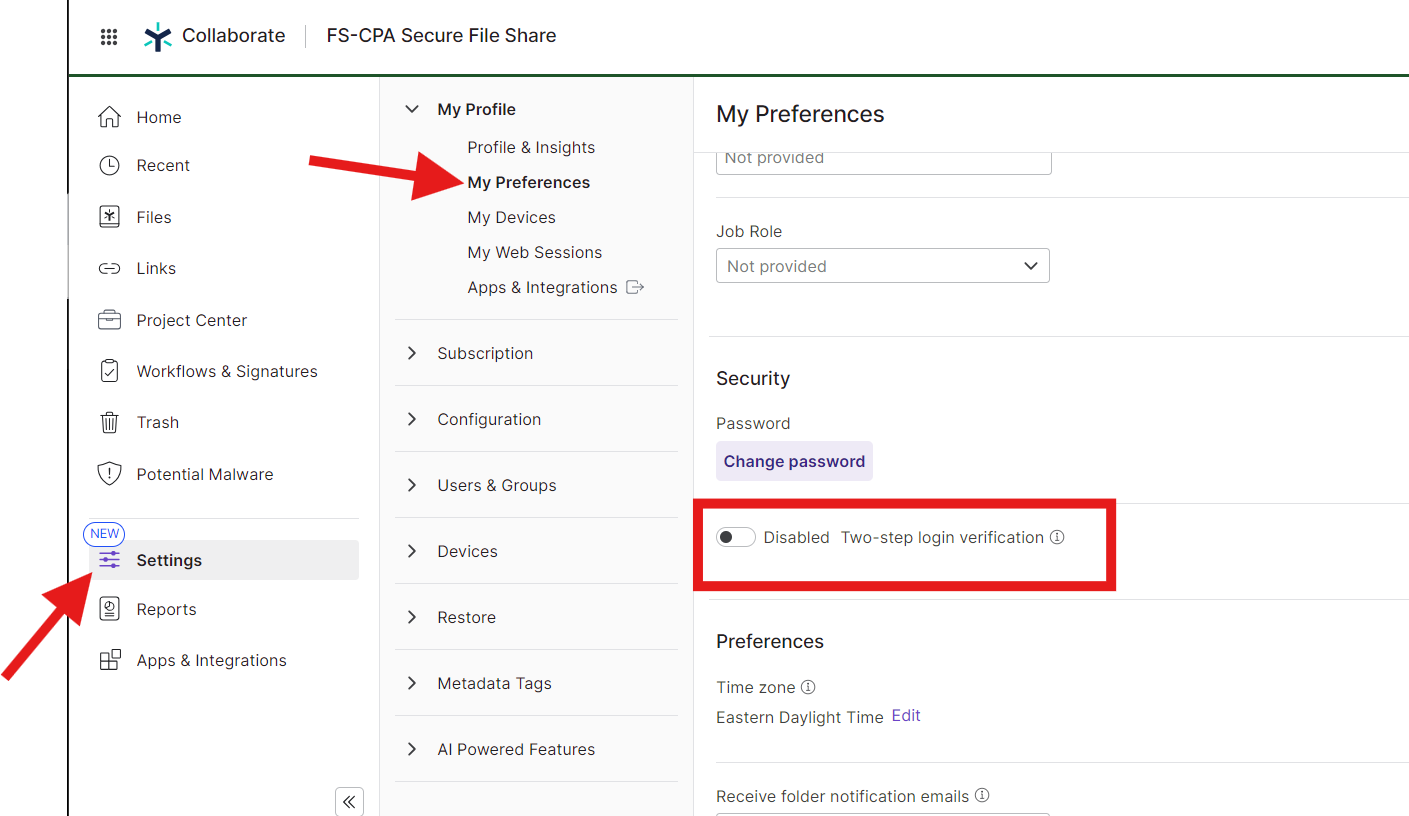Image resolution: width=1409 pixels, height=816 pixels.
Task: Click the Two-step verification info tooltip icon
Action: tap(1057, 537)
